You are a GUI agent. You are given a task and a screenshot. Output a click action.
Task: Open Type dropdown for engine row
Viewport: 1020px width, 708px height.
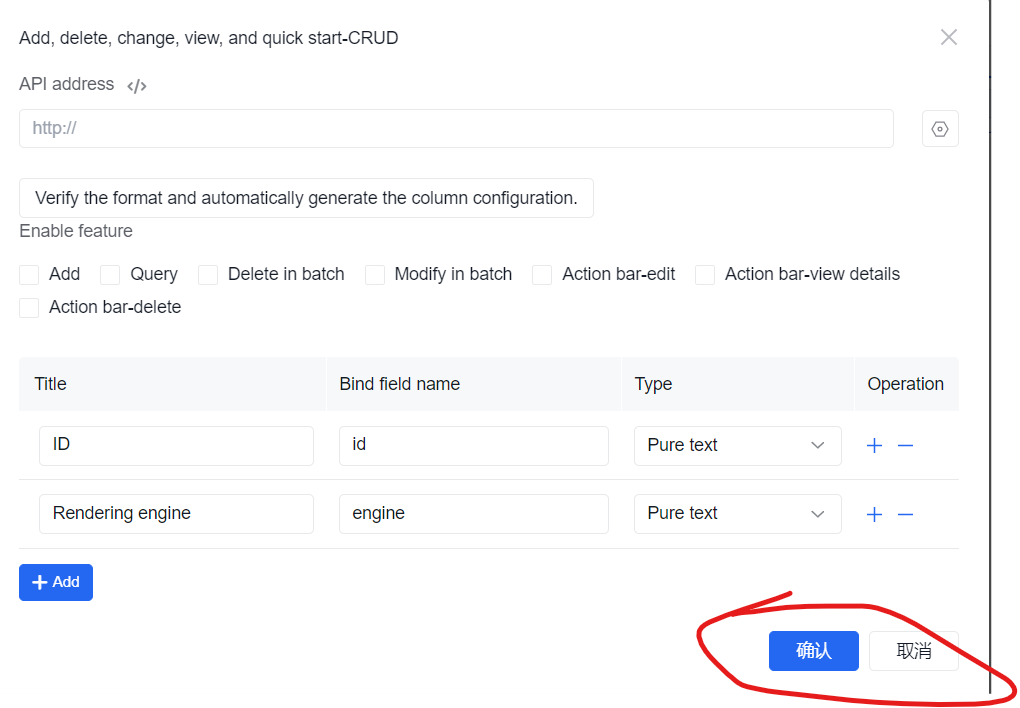[x=738, y=514]
